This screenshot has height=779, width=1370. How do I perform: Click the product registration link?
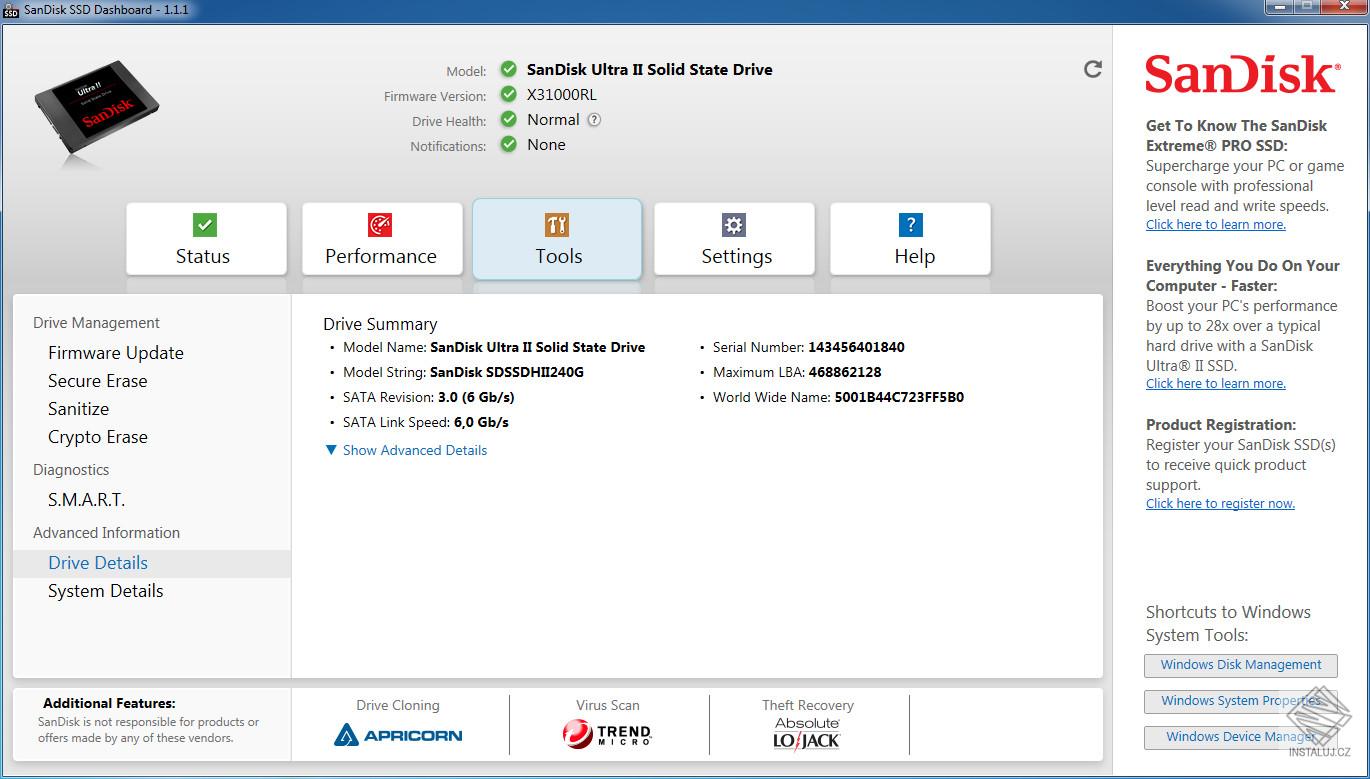click(1220, 503)
